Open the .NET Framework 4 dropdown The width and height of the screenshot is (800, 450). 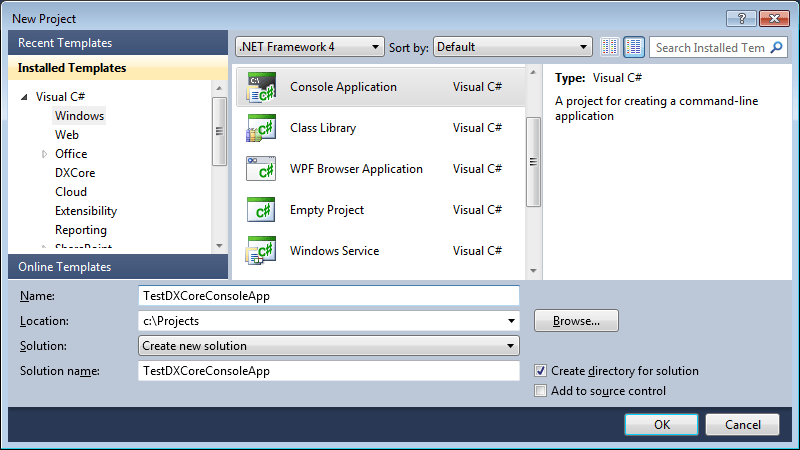coord(310,47)
